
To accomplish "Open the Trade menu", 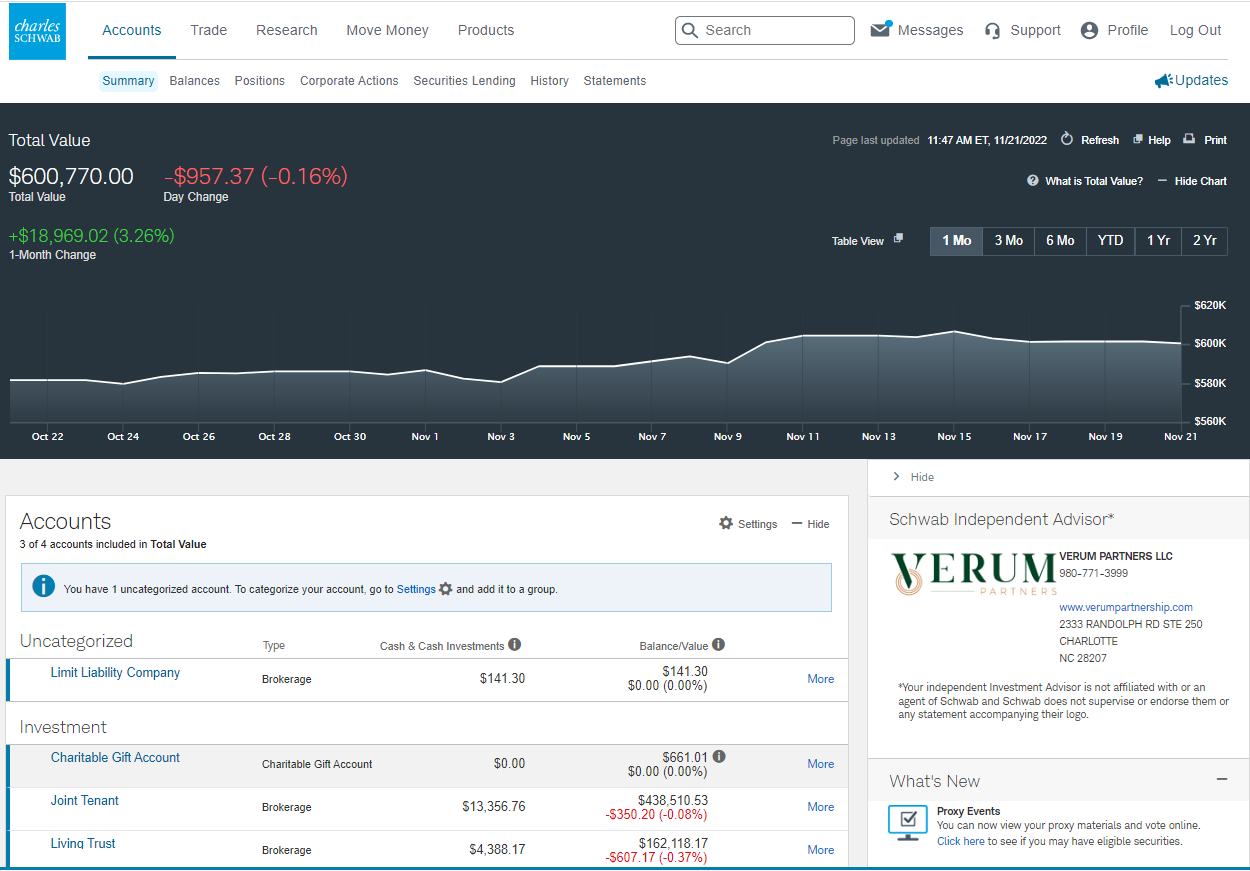I will [x=208, y=30].
